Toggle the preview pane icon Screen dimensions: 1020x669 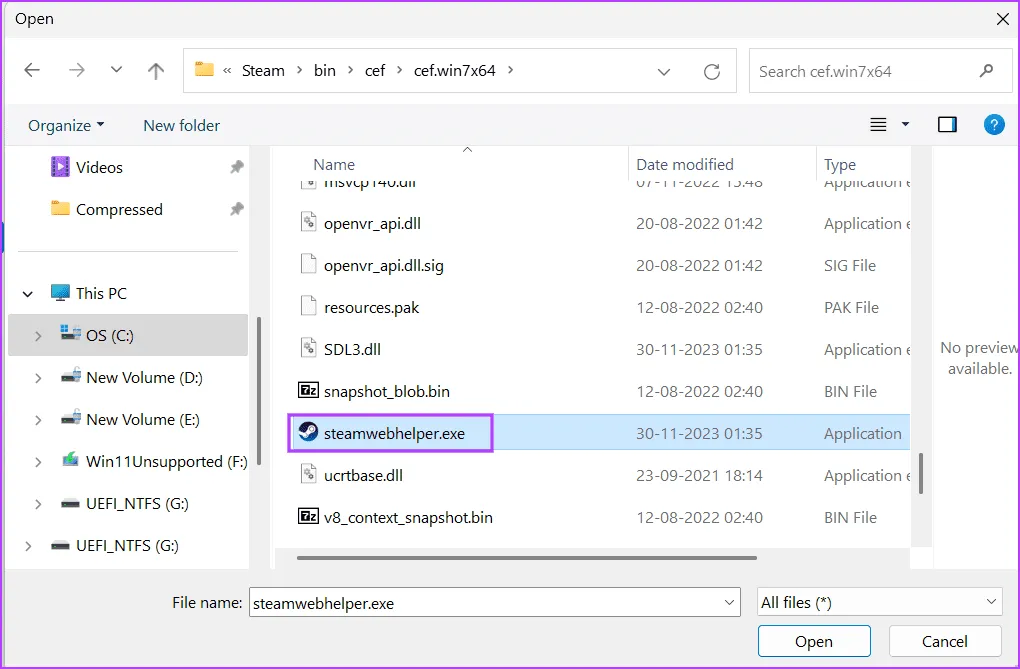point(947,125)
